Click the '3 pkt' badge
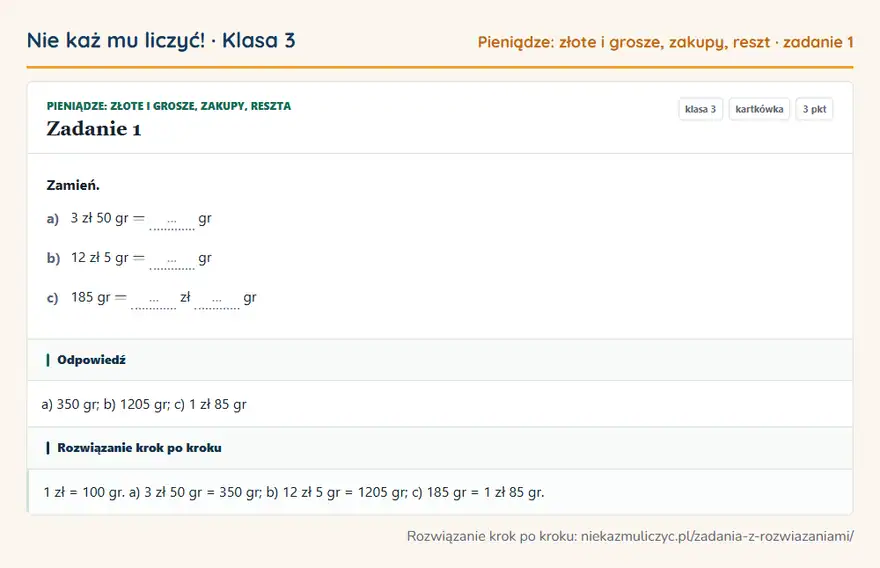This screenshot has width=880, height=568. (x=814, y=109)
